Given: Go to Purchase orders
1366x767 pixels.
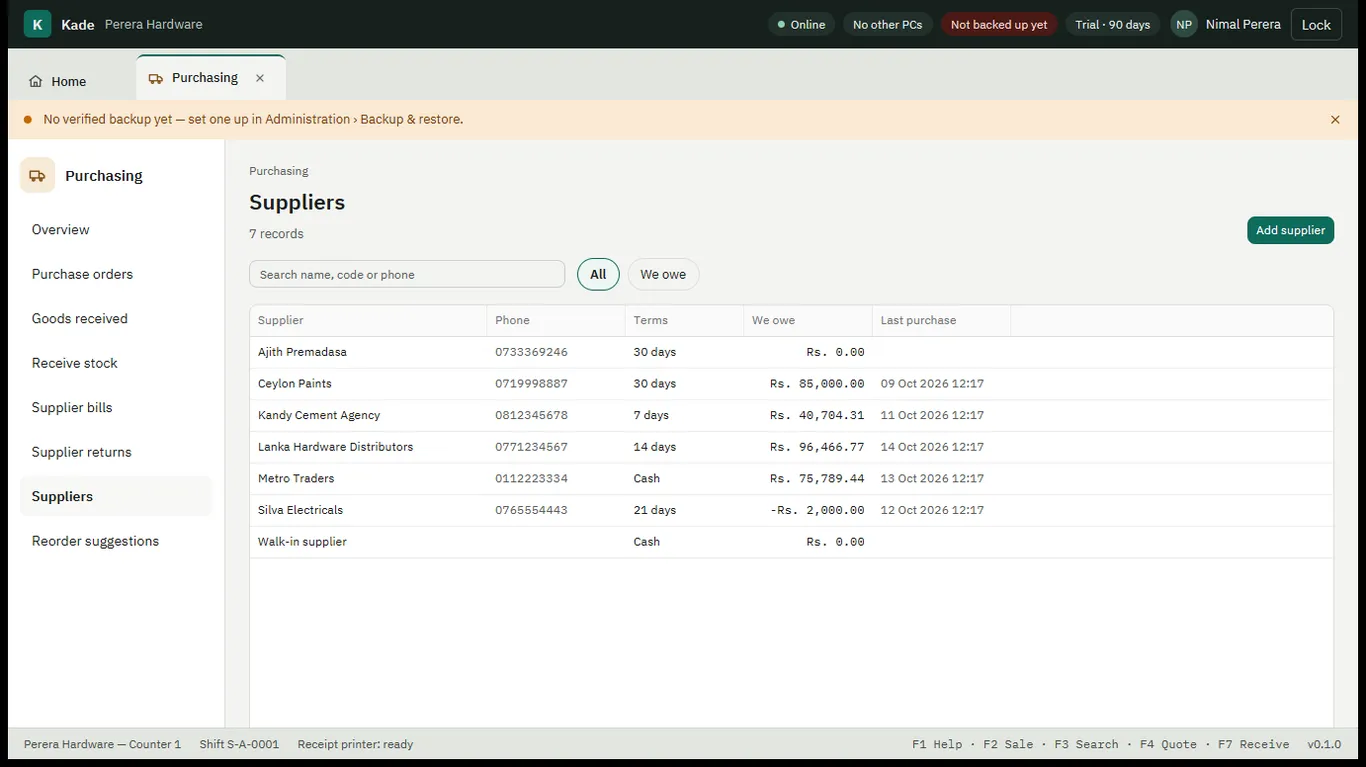Looking at the screenshot, I should pyautogui.click(x=116, y=274).
